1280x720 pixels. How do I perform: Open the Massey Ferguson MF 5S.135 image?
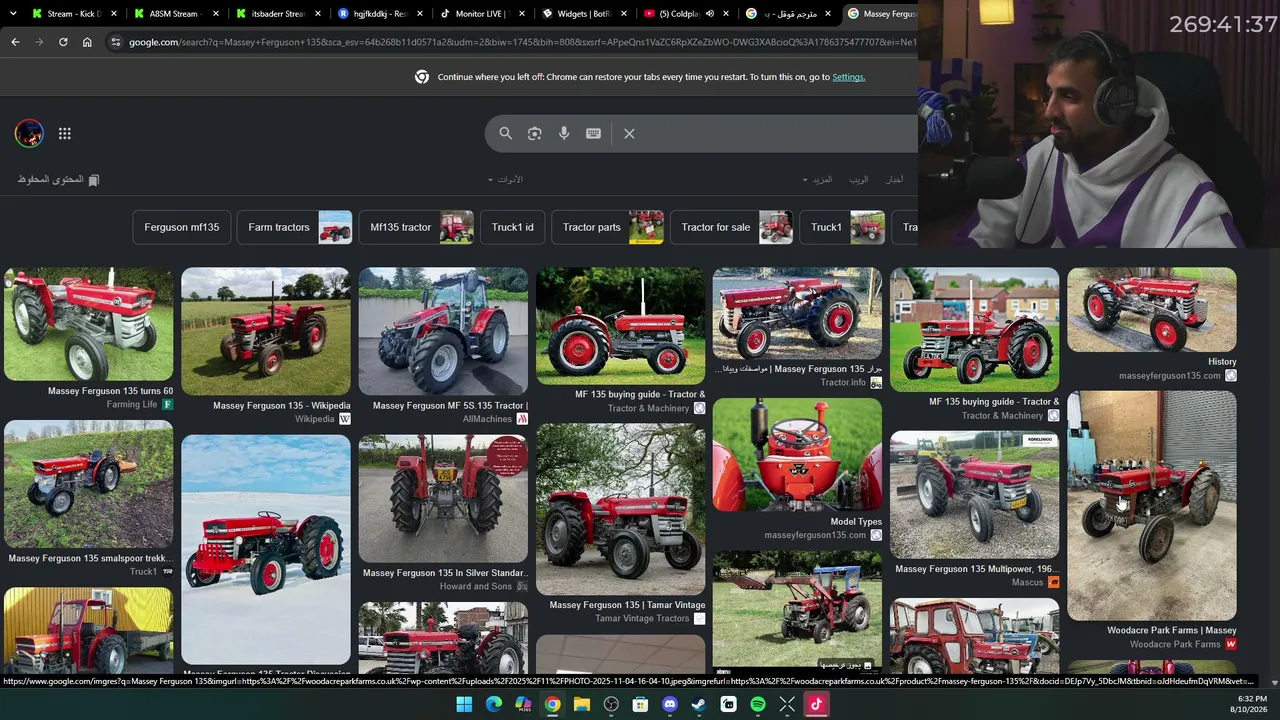[x=443, y=331]
